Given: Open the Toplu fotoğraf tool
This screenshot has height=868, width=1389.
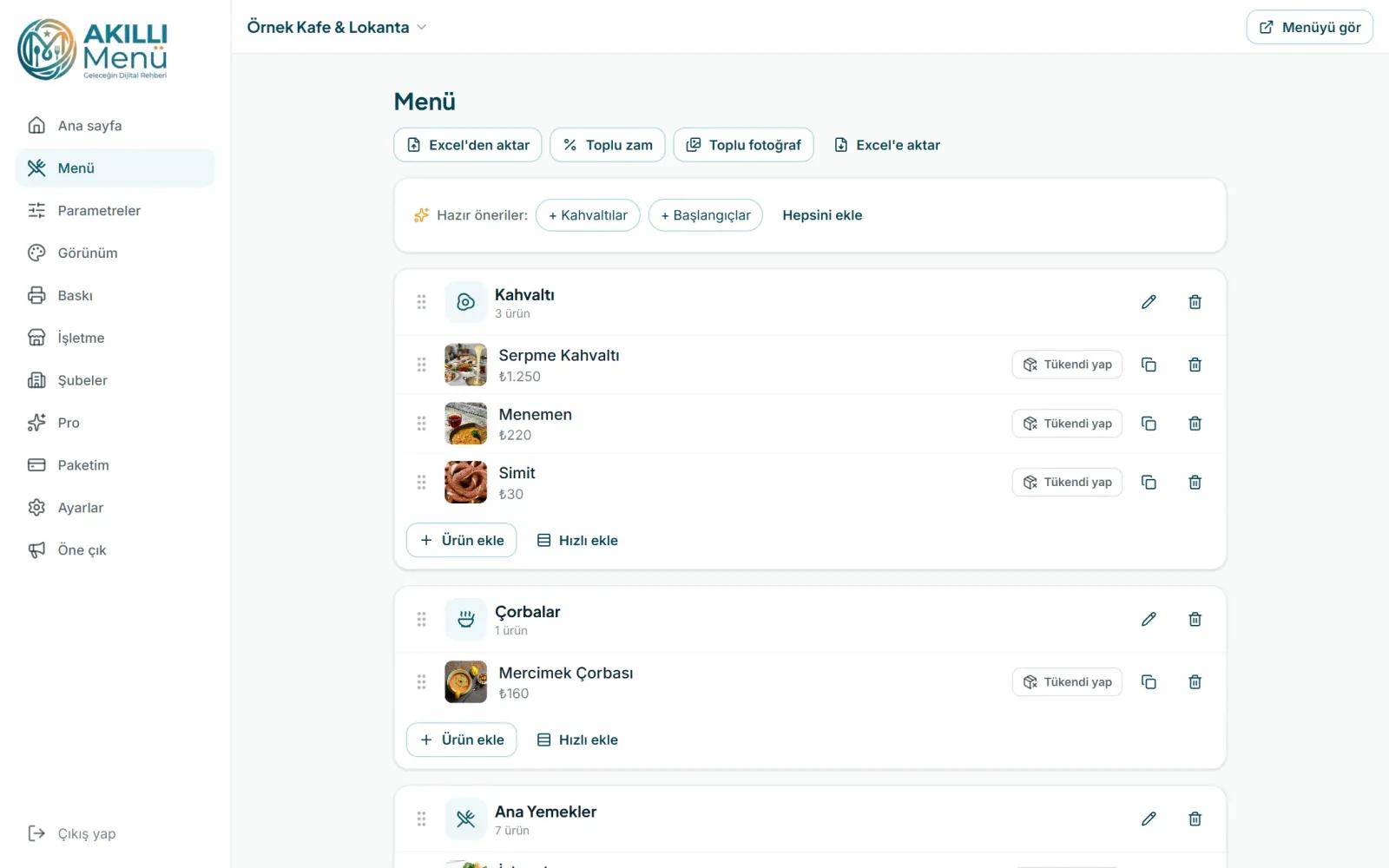Looking at the screenshot, I should coord(744,145).
